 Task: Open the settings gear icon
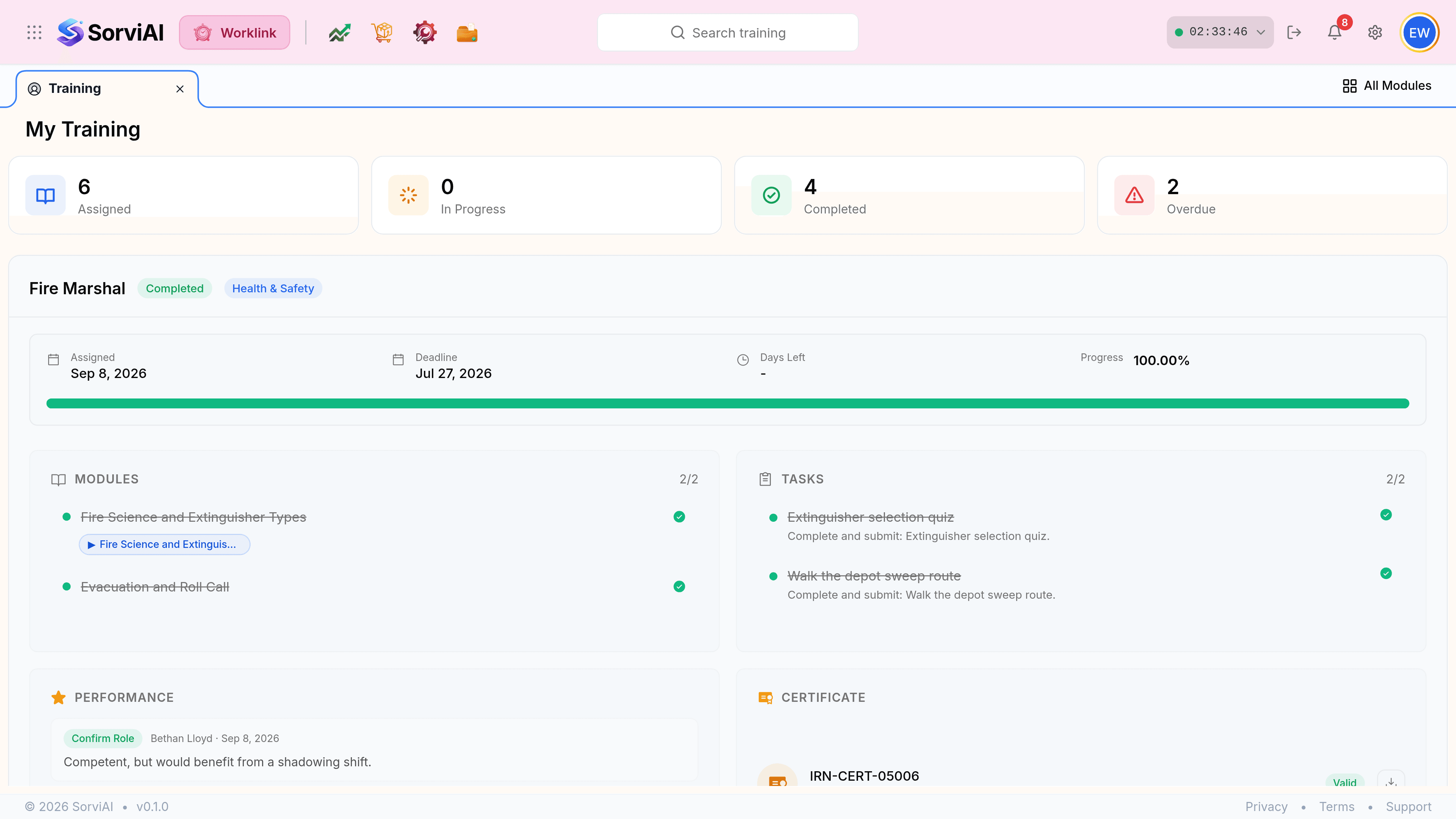pyautogui.click(x=1375, y=32)
